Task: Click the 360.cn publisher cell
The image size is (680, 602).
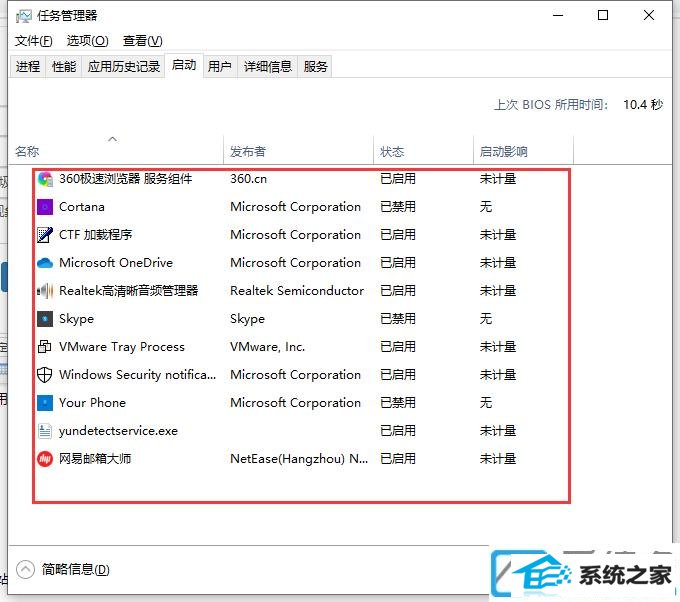Action: (248, 179)
